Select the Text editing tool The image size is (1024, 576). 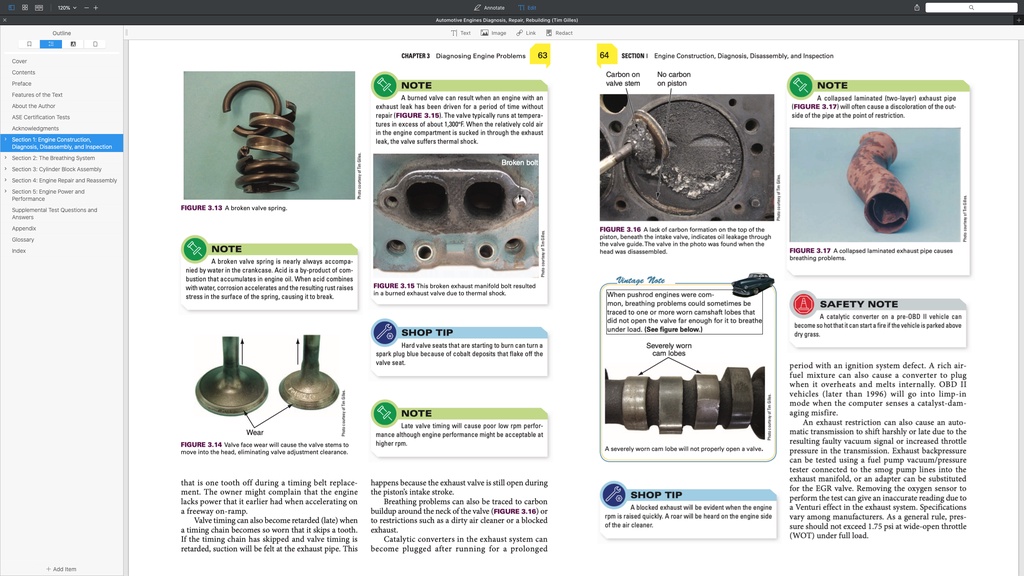point(458,33)
